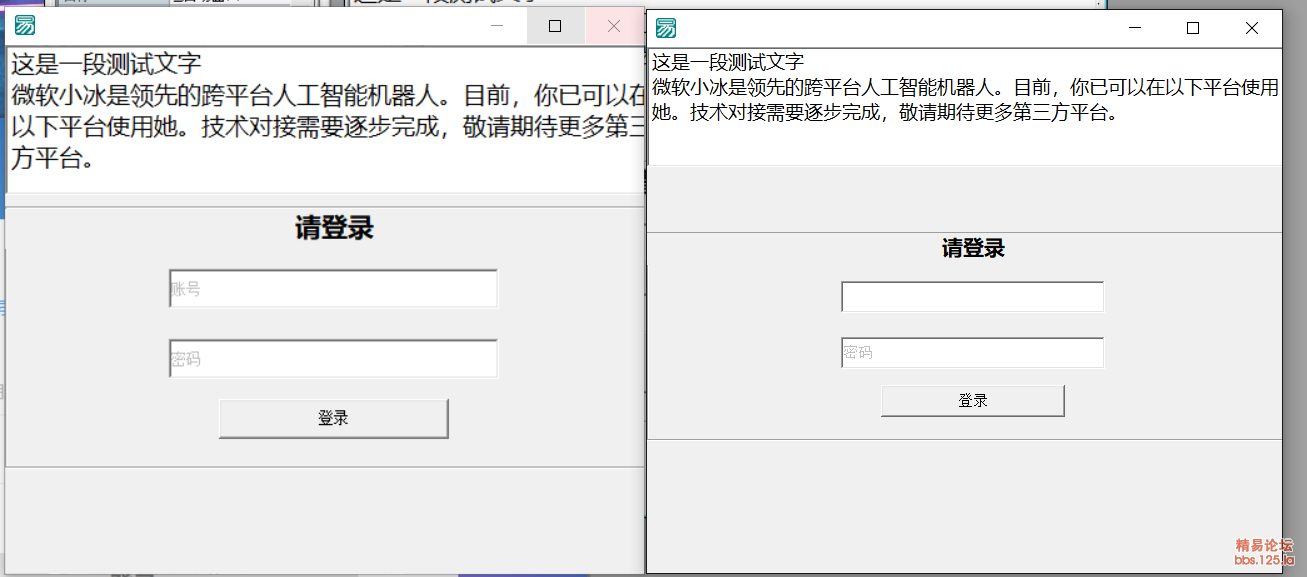Focus the 账号 input field in left window
Screen dimensions: 1307x577
(333, 289)
